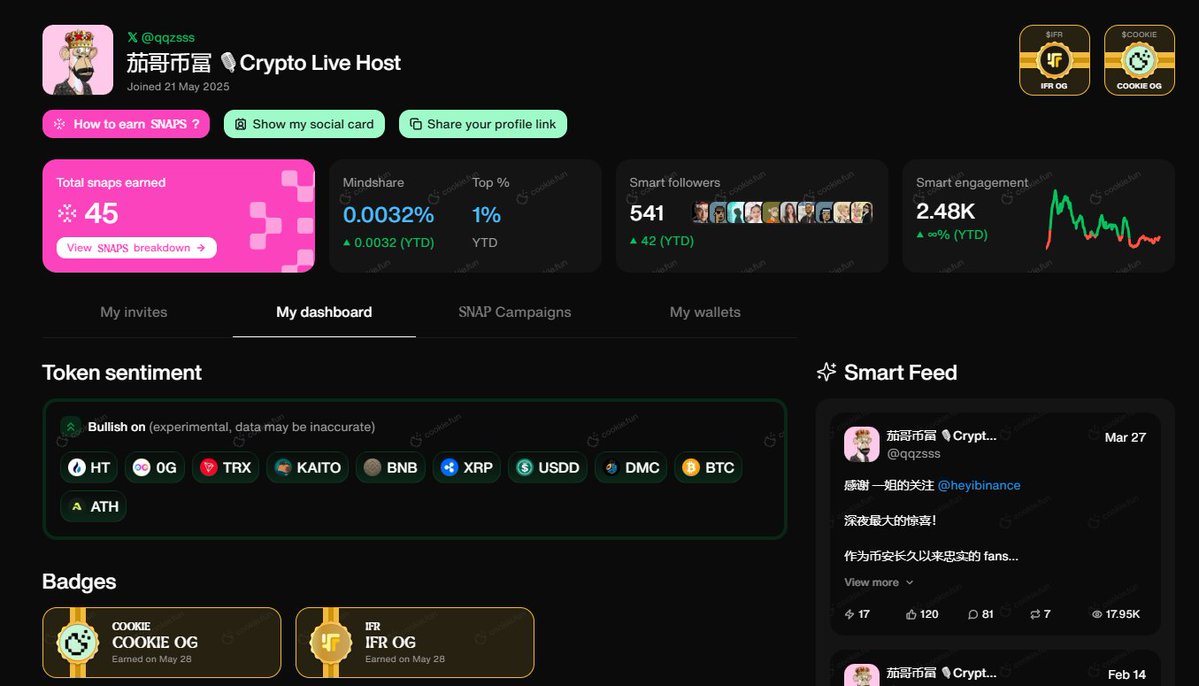The height and width of the screenshot is (686, 1199).
Task: Select the XRP token chip
Action: (466, 467)
